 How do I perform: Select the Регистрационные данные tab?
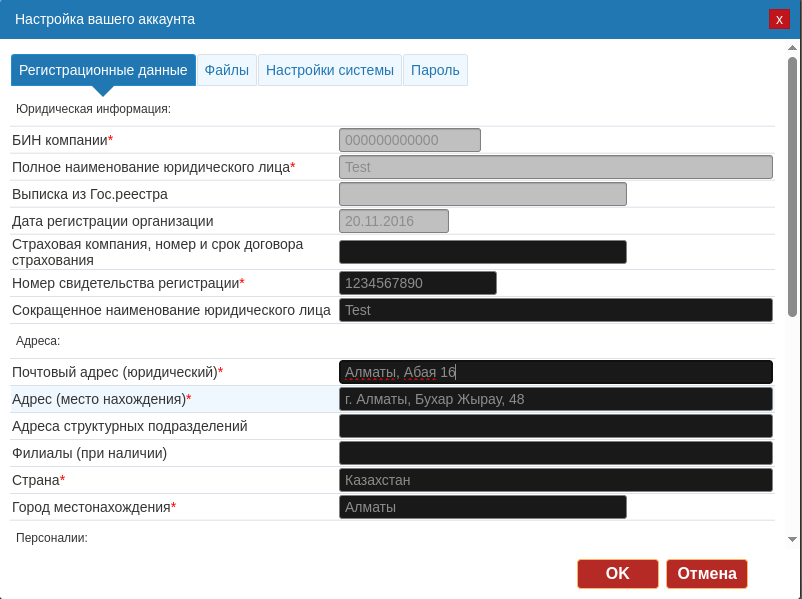pyautogui.click(x=103, y=70)
